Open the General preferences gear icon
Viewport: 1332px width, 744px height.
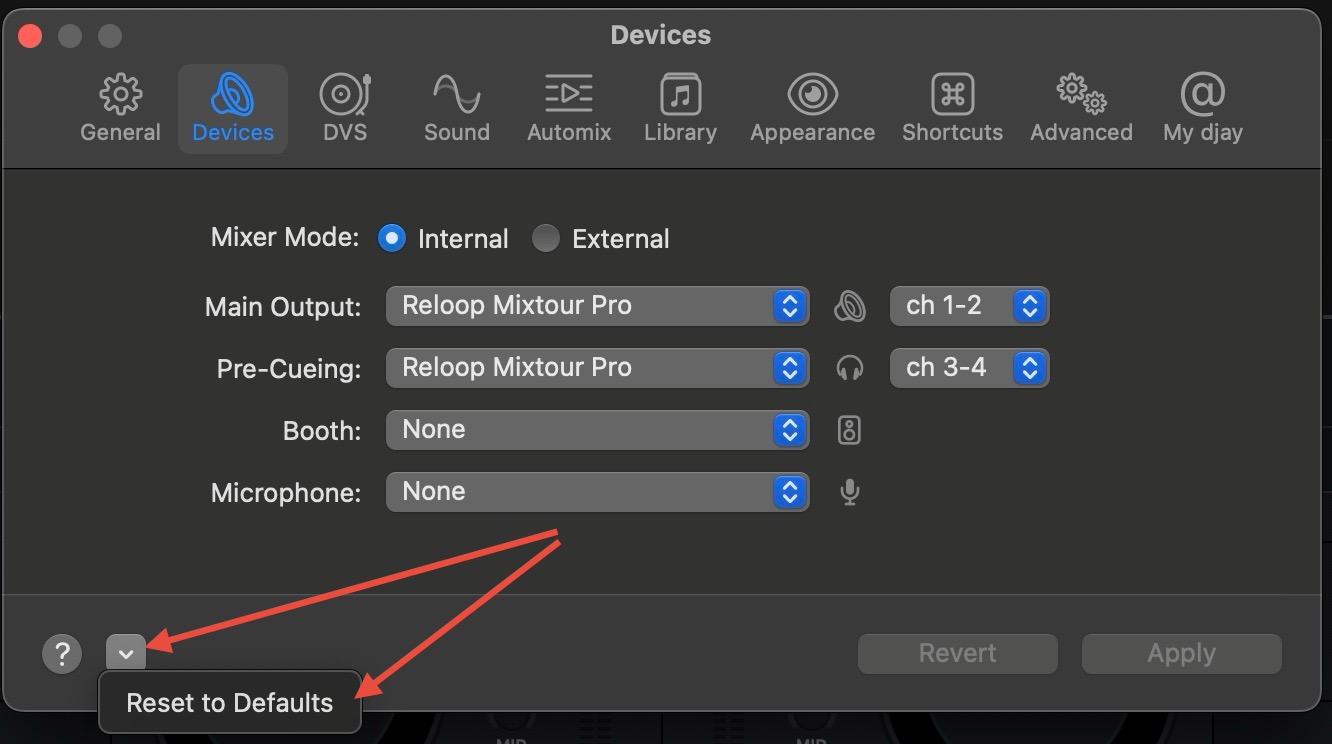120,95
